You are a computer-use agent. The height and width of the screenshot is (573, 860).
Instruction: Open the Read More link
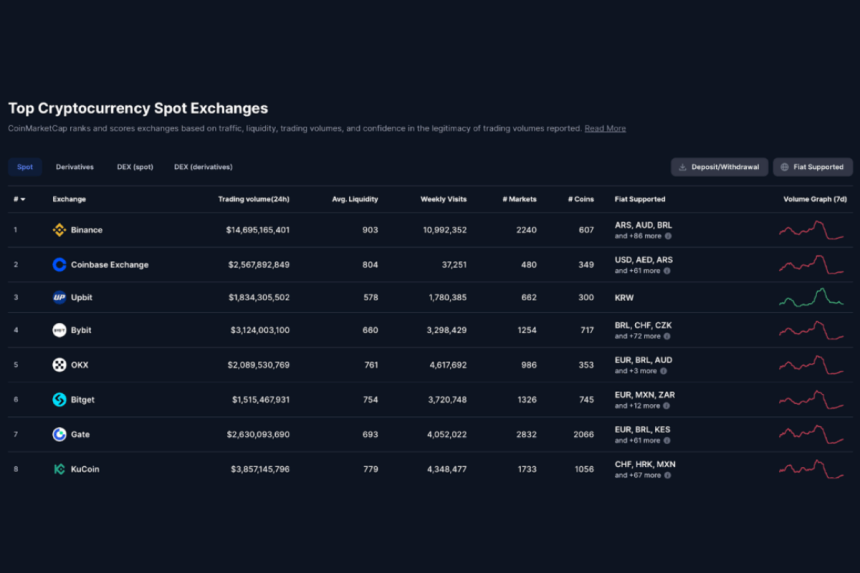click(605, 128)
